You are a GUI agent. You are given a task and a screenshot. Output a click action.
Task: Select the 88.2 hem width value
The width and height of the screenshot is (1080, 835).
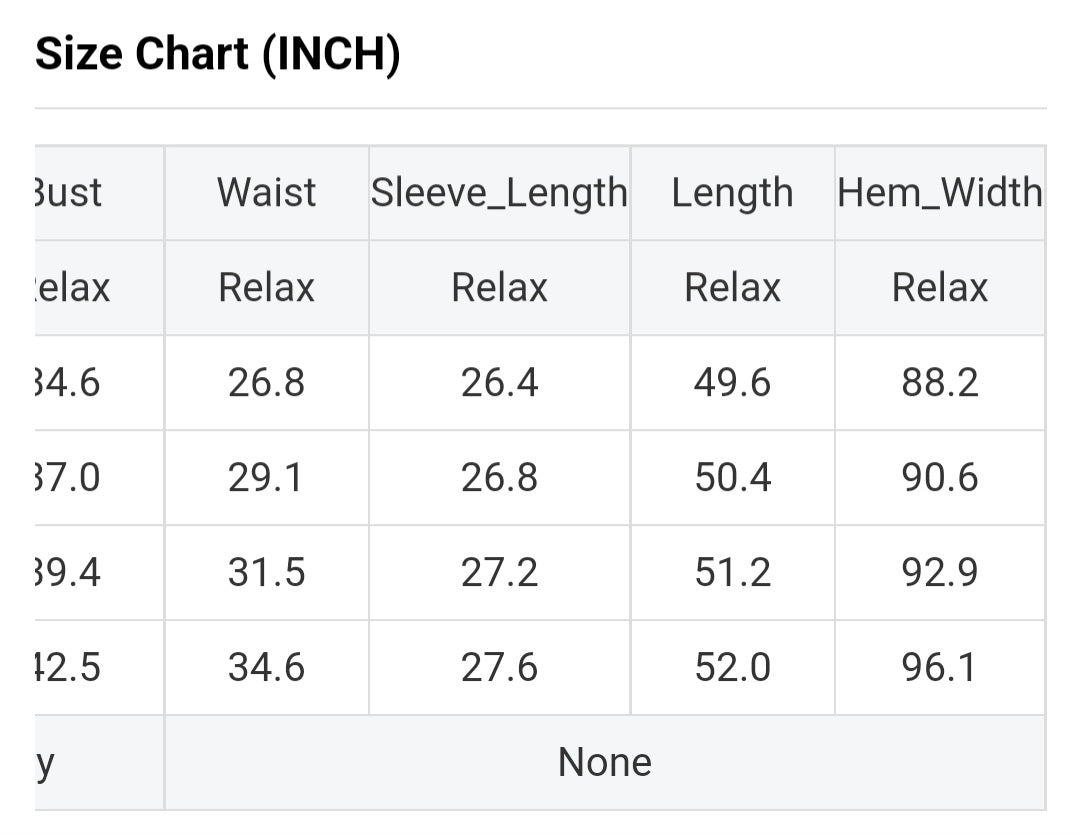click(939, 383)
